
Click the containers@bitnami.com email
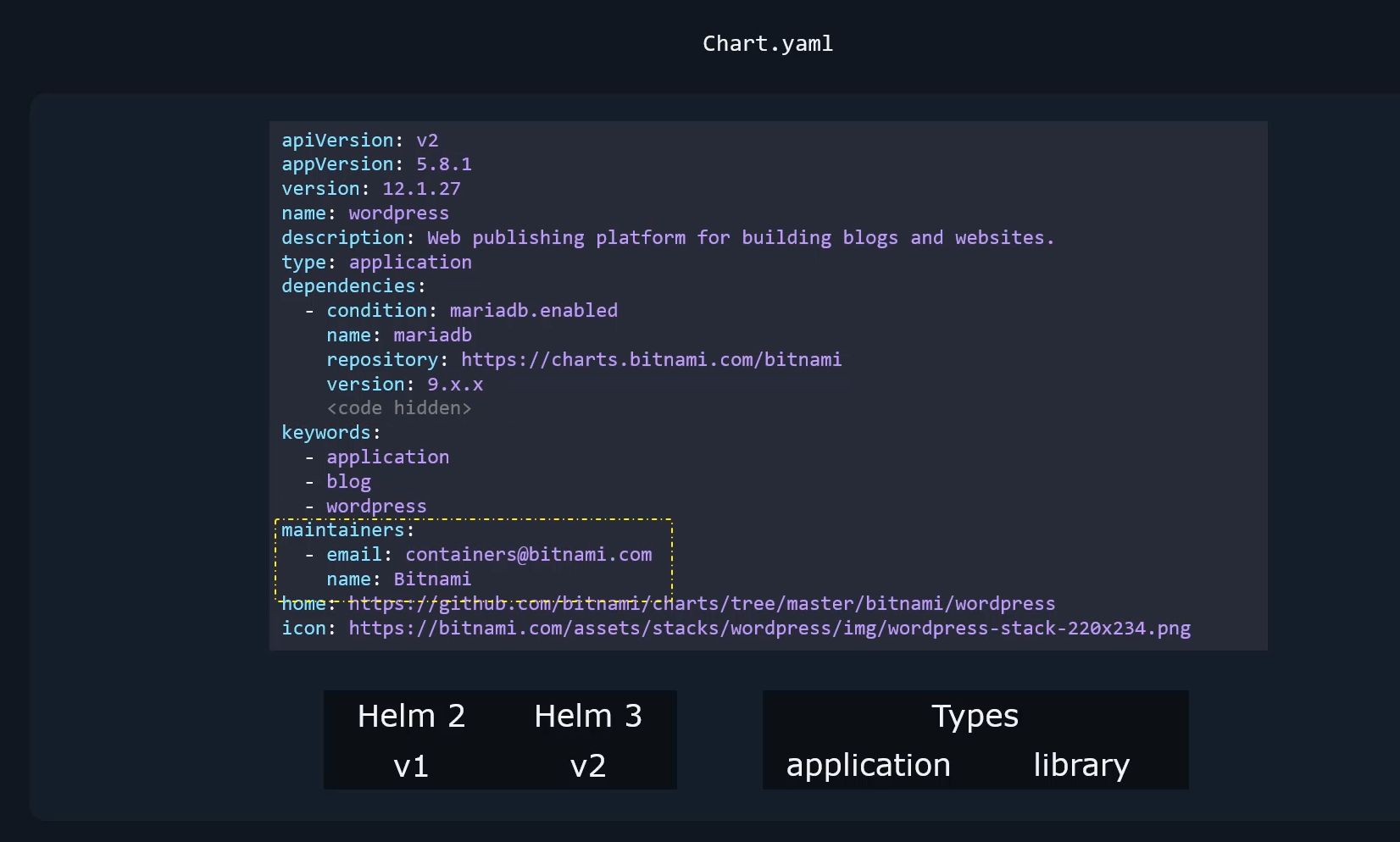pyautogui.click(x=529, y=555)
